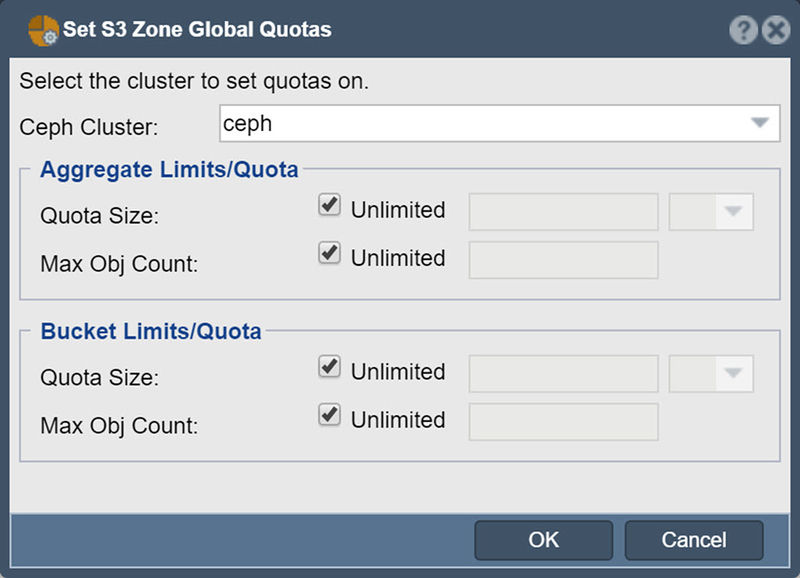Click the Bucket Max Obj Count field

[563, 421]
